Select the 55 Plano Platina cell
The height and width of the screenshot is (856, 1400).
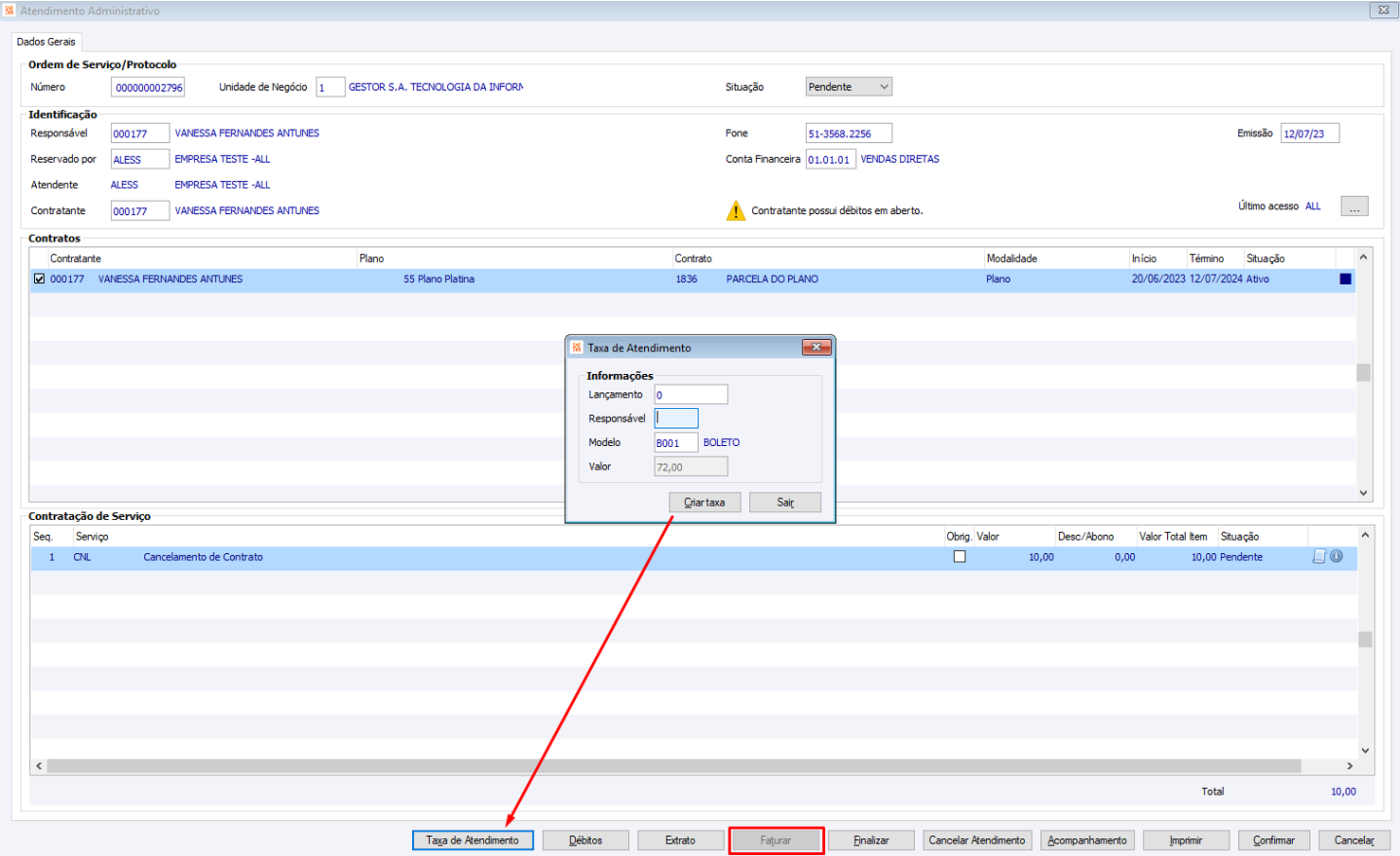(439, 279)
